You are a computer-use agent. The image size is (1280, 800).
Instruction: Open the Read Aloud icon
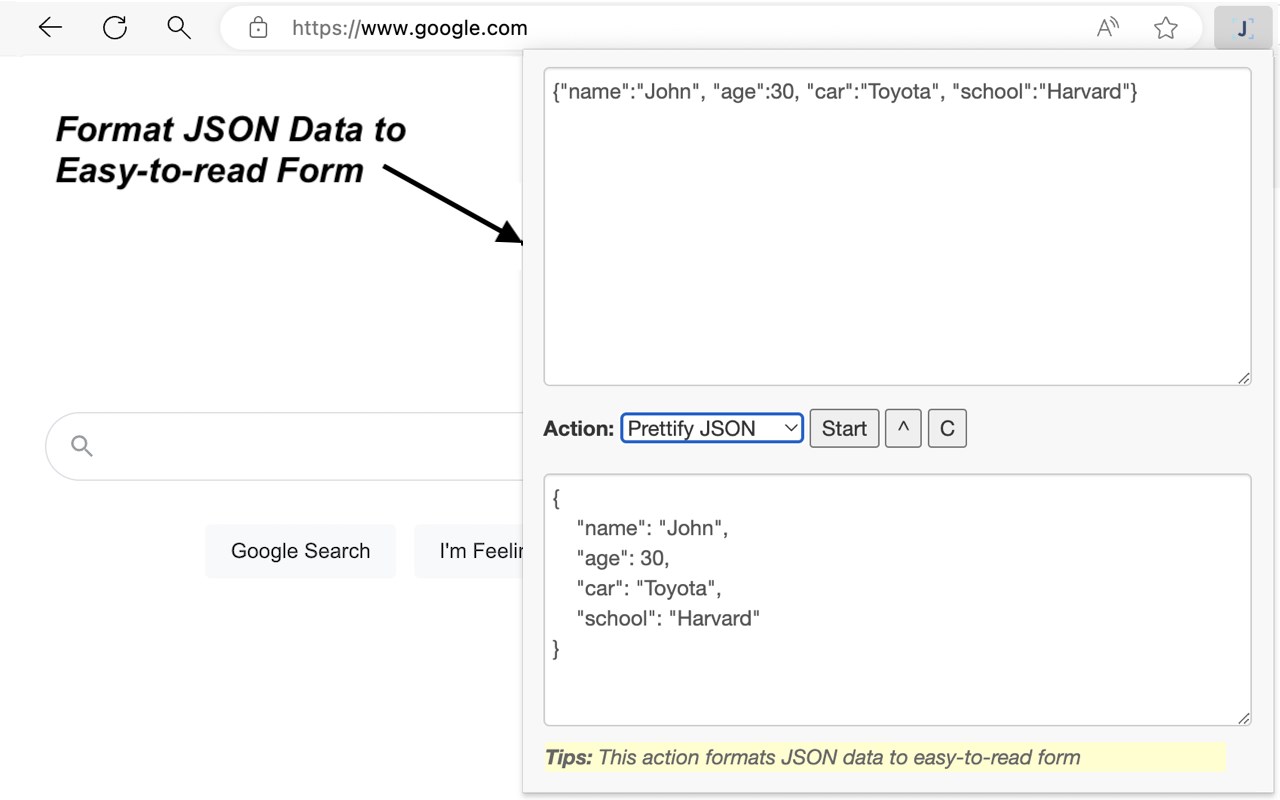(1107, 28)
